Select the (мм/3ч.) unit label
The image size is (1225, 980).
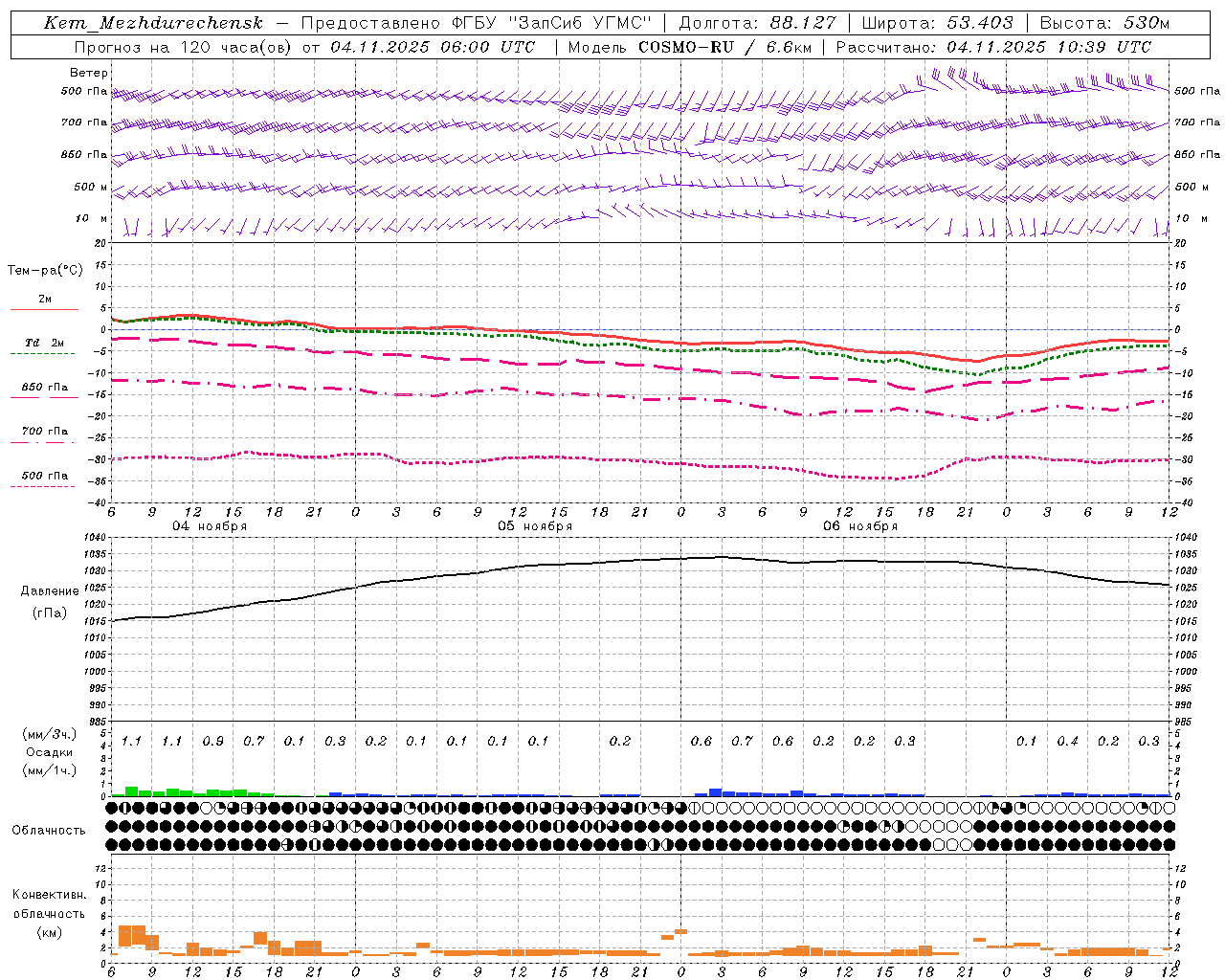[x=50, y=734]
